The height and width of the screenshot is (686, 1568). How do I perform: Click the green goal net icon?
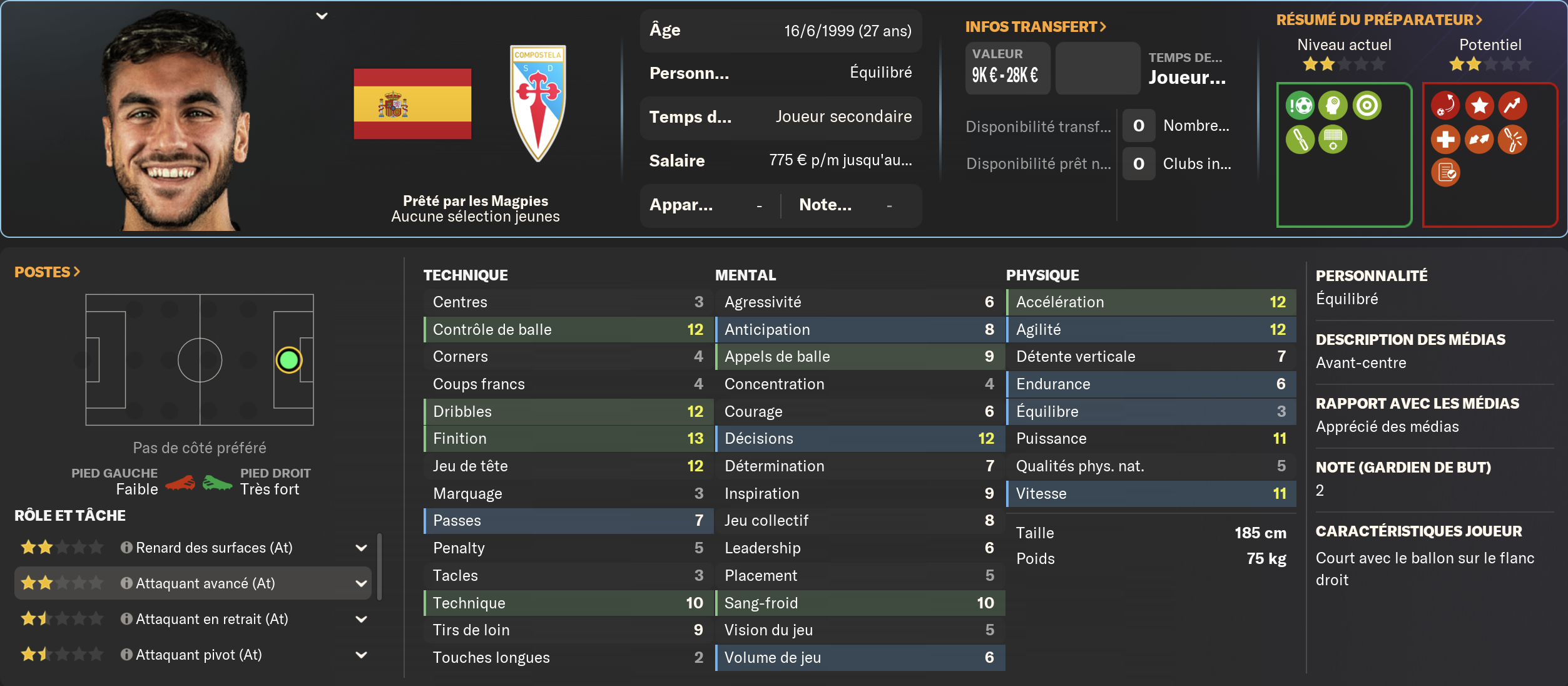(x=1333, y=139)
